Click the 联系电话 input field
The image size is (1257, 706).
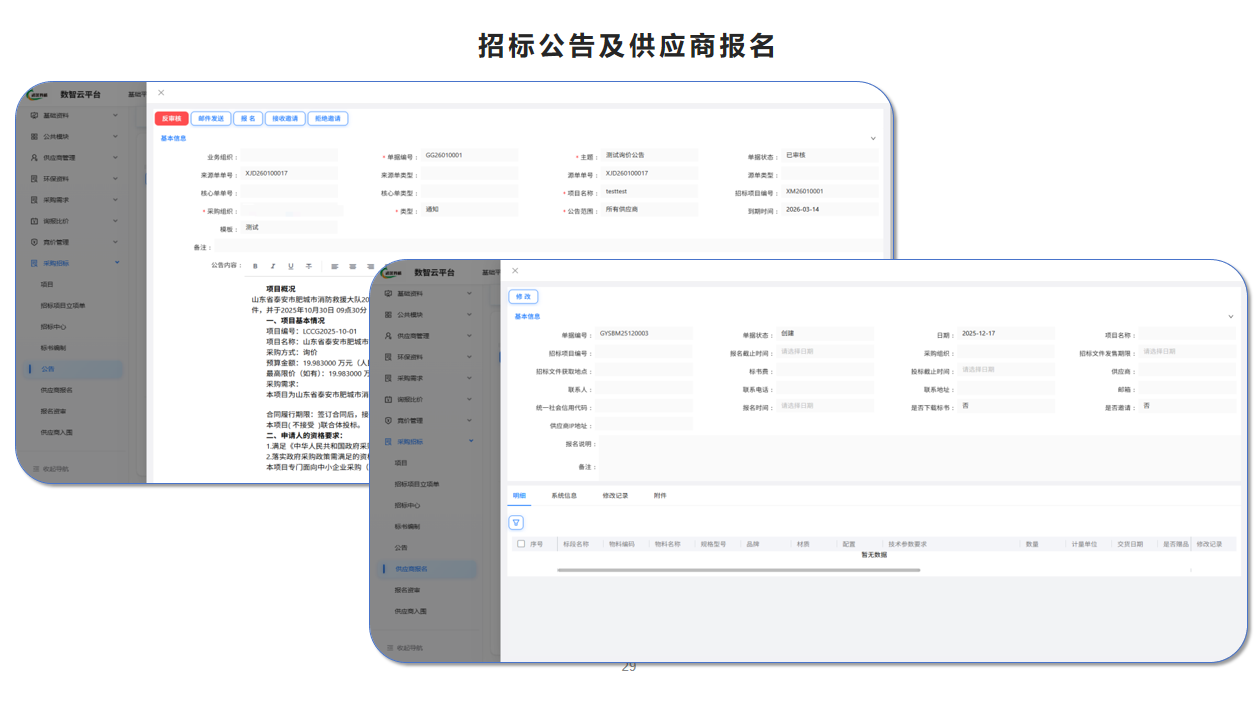(x=825, y=388)
